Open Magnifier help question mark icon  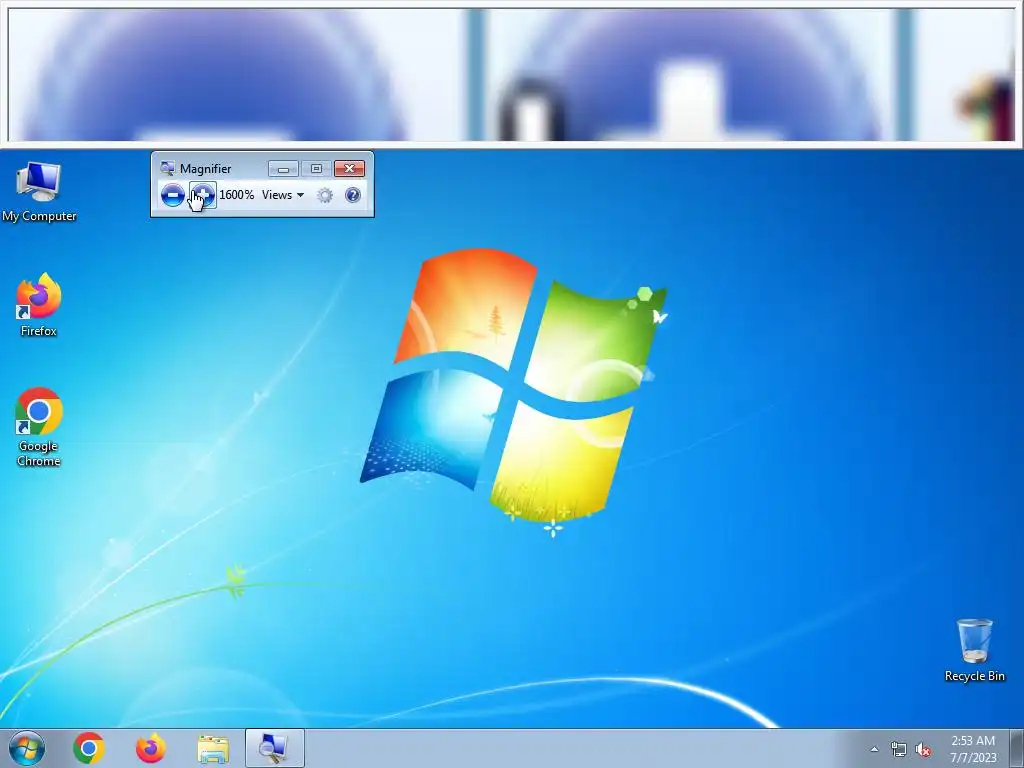tap(353, 195)
